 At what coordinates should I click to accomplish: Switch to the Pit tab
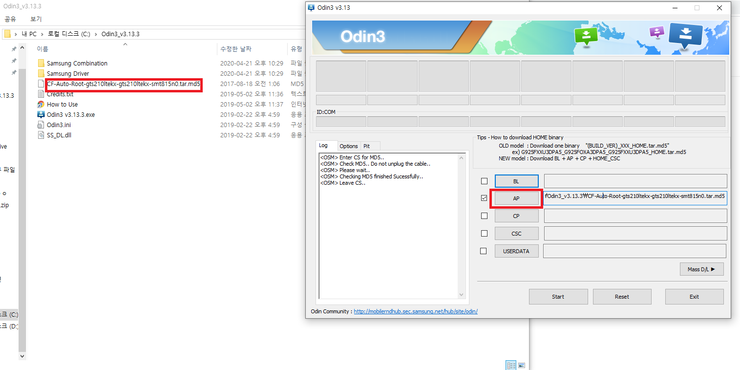(370, 146)
